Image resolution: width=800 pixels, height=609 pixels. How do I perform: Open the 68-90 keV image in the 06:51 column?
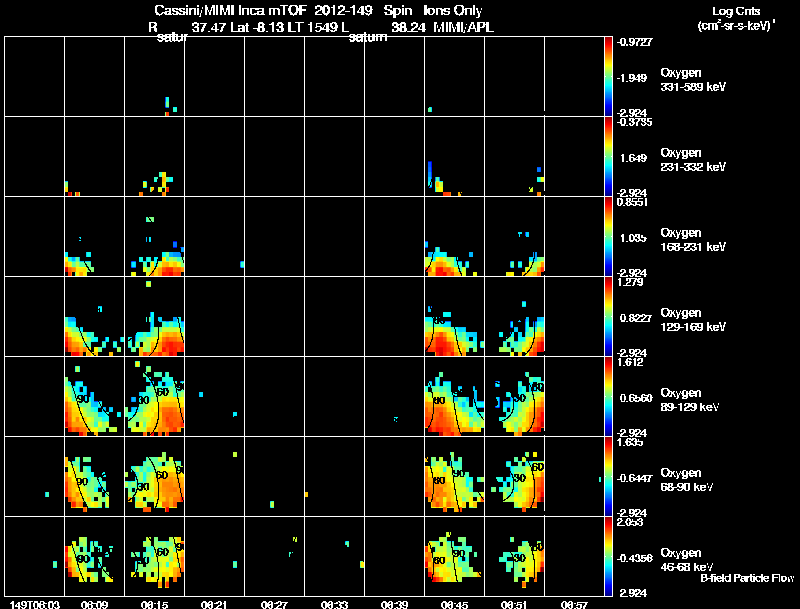(x=514, y=477)
